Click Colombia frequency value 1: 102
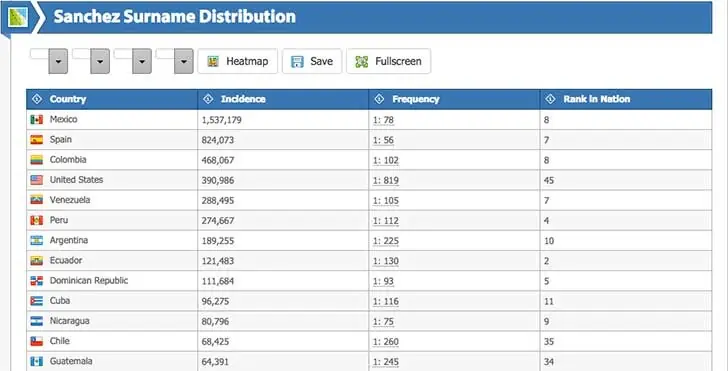This screenshot has width=728, height=371. [x=386, y=161]
